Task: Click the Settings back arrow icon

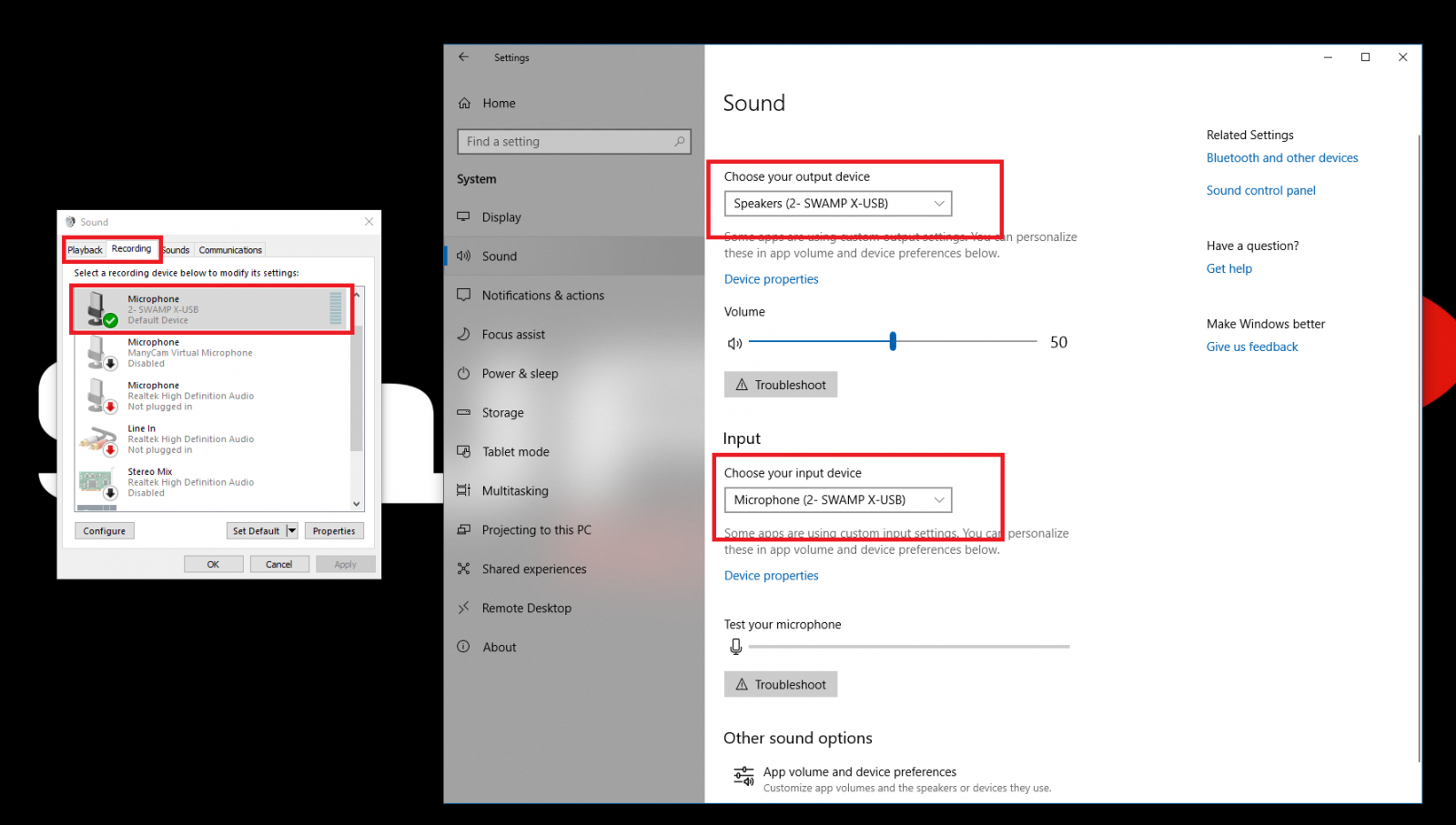Action: tap(463, 57)
